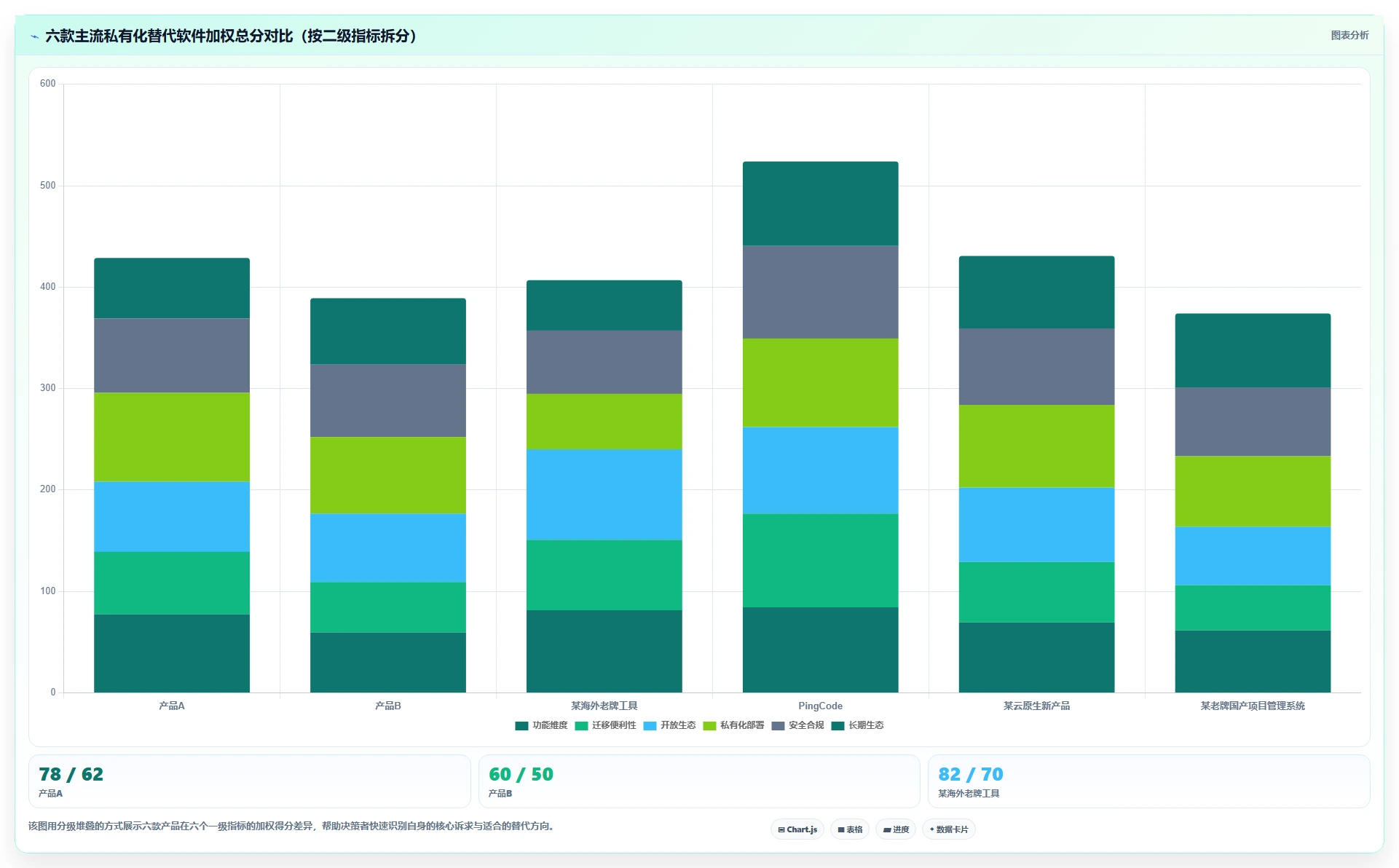Click the topmost 长期生态 segment of PingCode bar
Viewport: 1399px width, 868px height.
pyautogui.click(x=821, y=204)
